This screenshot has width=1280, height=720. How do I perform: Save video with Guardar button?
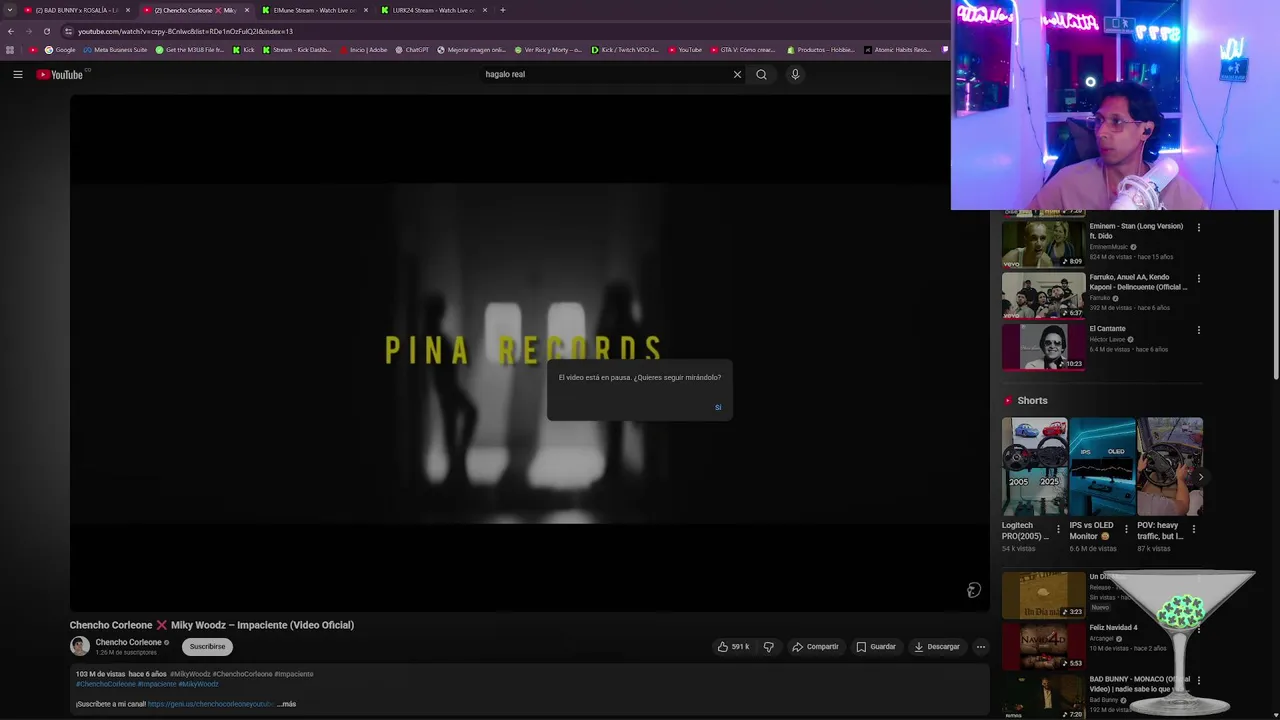pos(876,647)
